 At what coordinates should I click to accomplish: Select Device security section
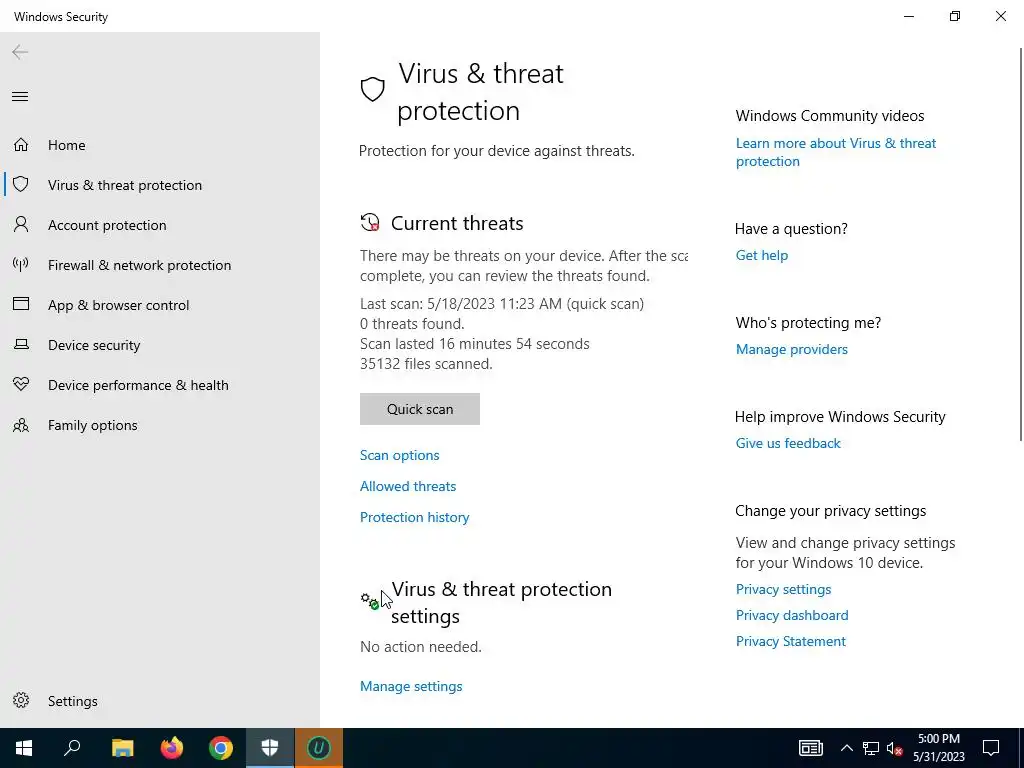pyautogui.click(x=94, y=345)
